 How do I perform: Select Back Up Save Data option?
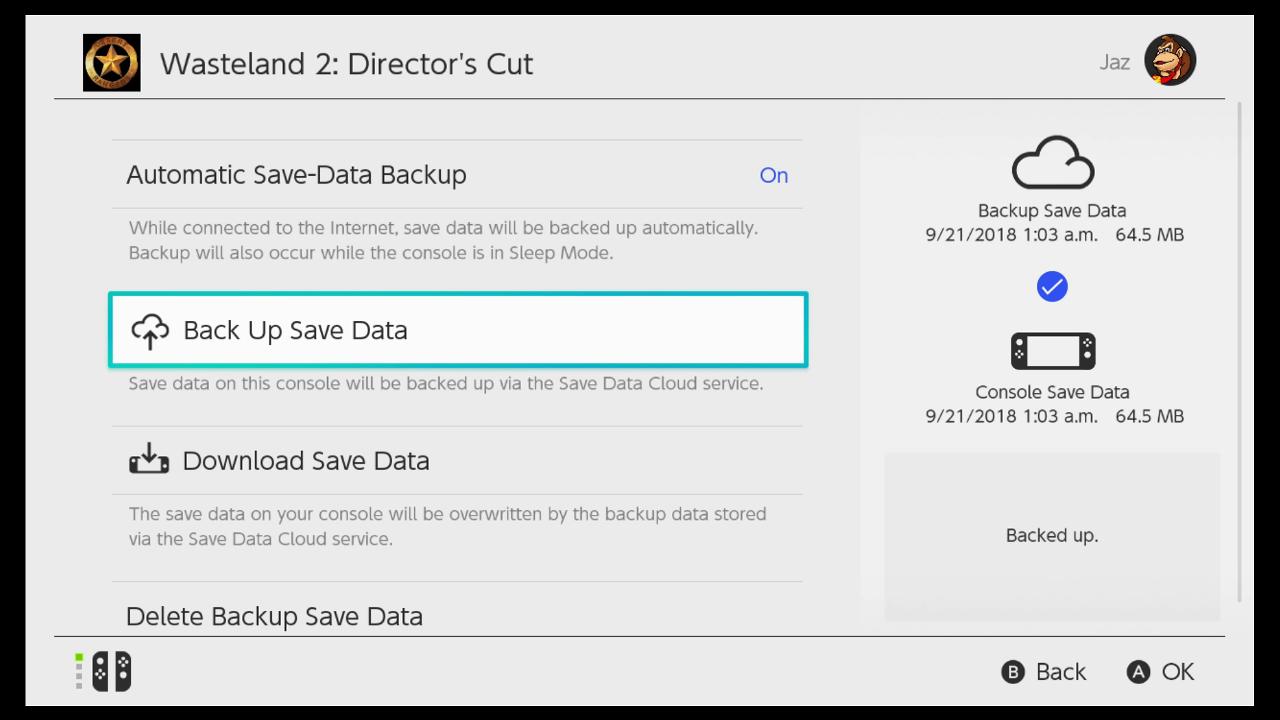pos(457,330)
